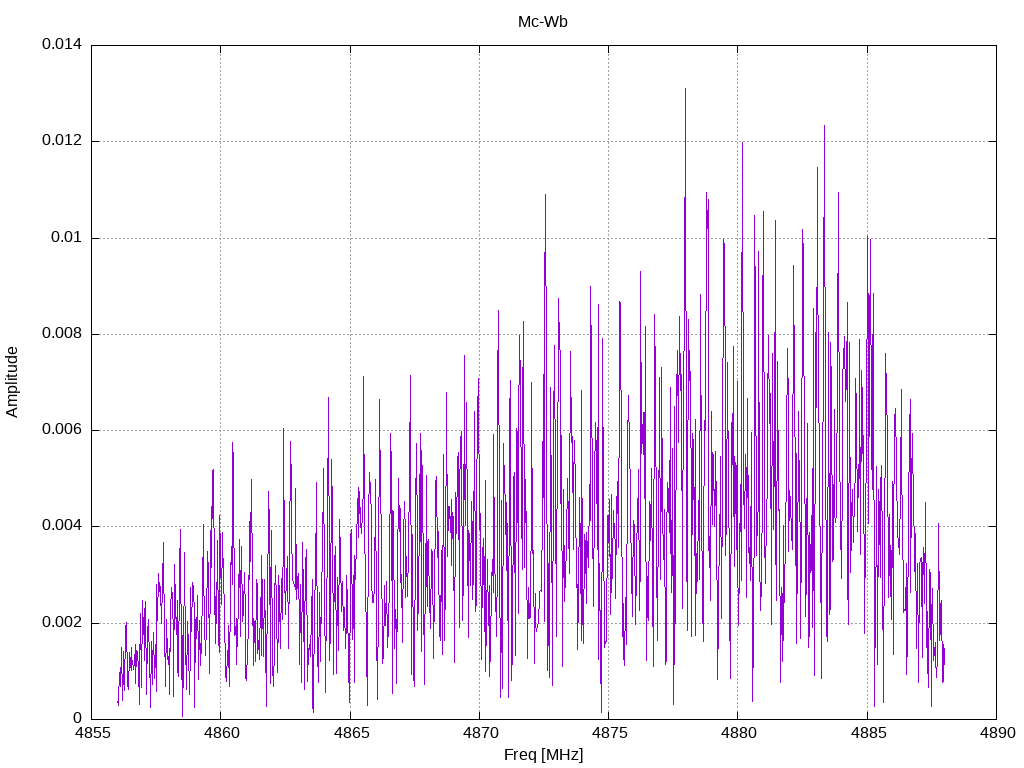This screenshot has width=1024, height=768.
Task: Click the 4875 x-axis tick label
Action: pos(609,733)
